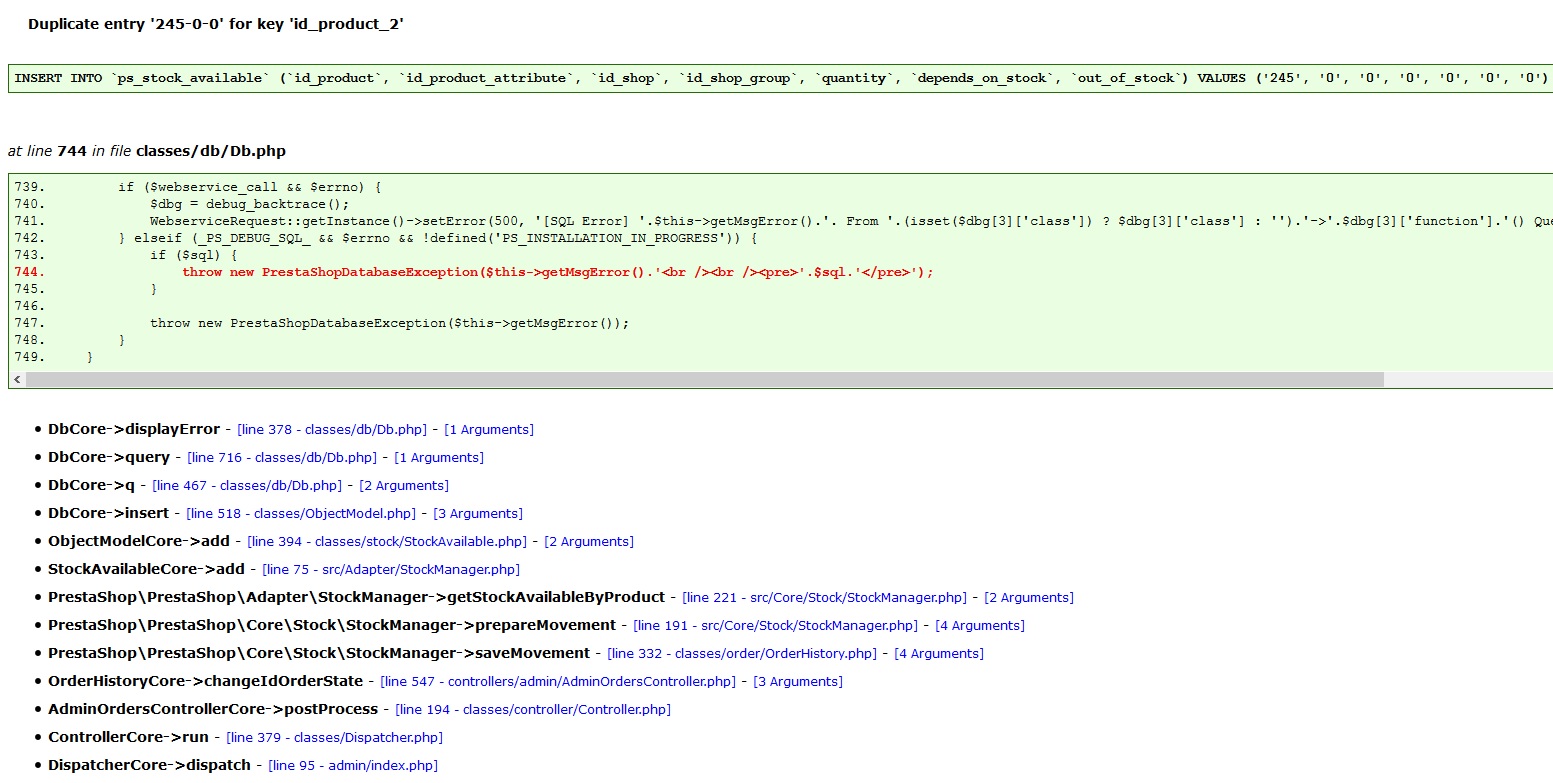Click 'ControllerCore->run' stack entry text
Screen dimensions: 1553x783
pos(128,737)
